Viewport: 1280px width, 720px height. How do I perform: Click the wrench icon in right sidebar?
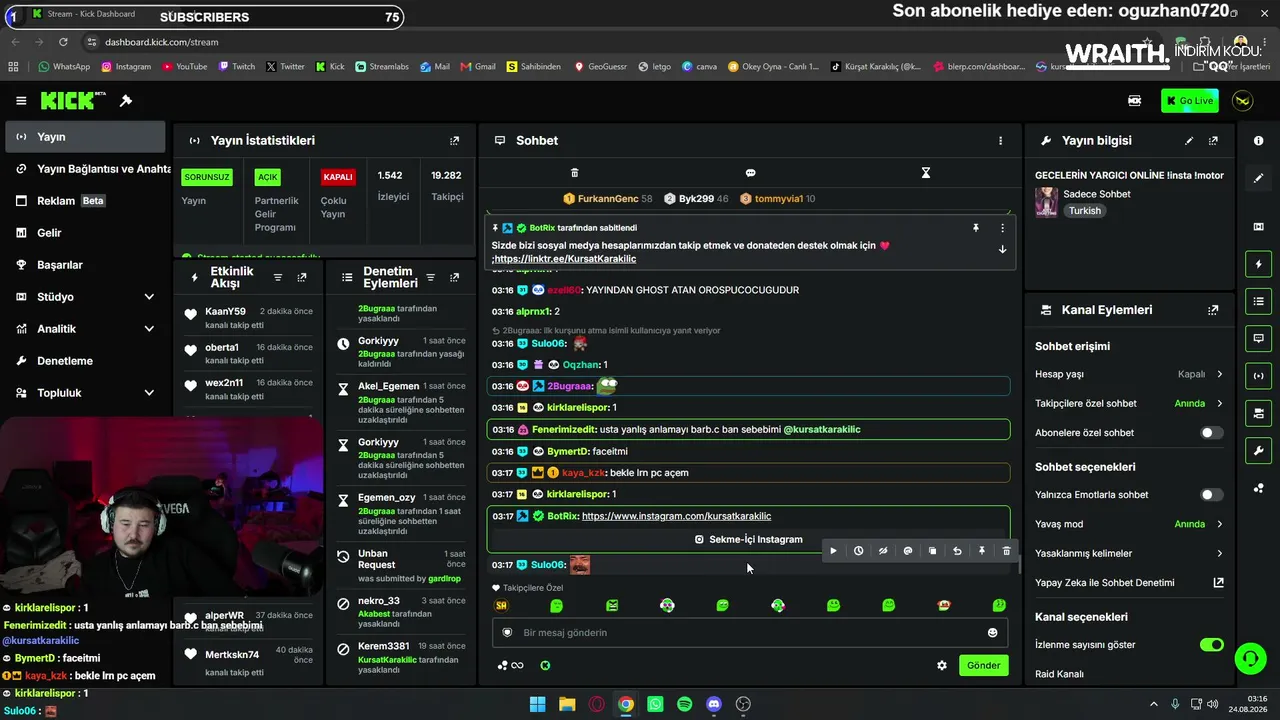pos(1258,451)
